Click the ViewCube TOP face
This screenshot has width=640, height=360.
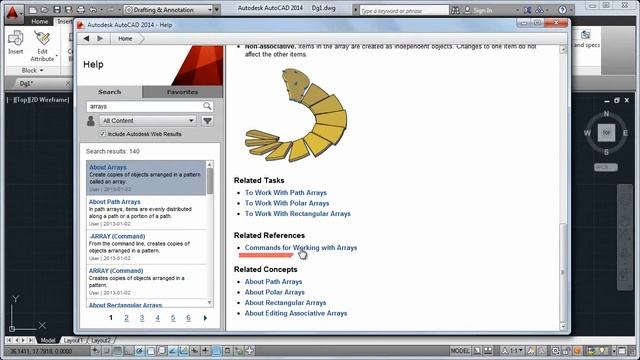[606, 133]
